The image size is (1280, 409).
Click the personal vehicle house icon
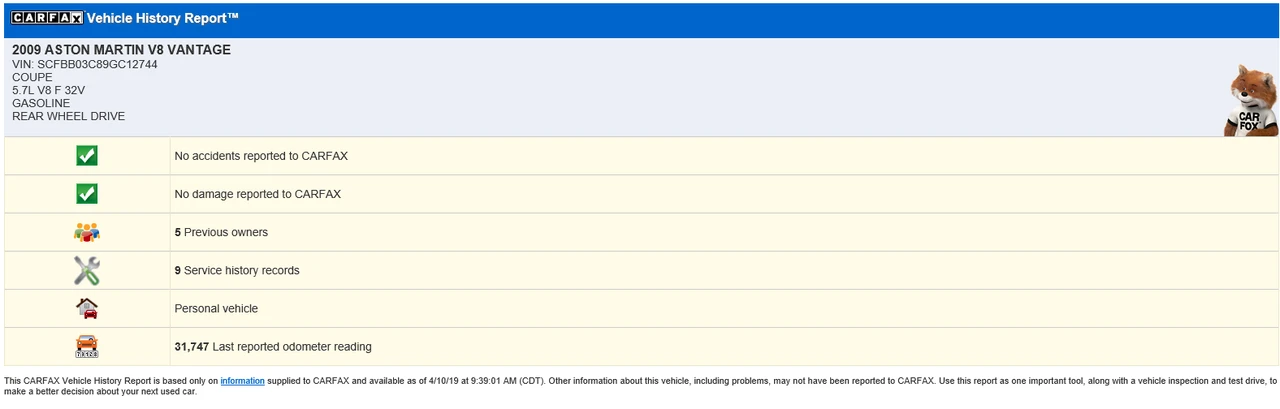[x=87, y=308]
